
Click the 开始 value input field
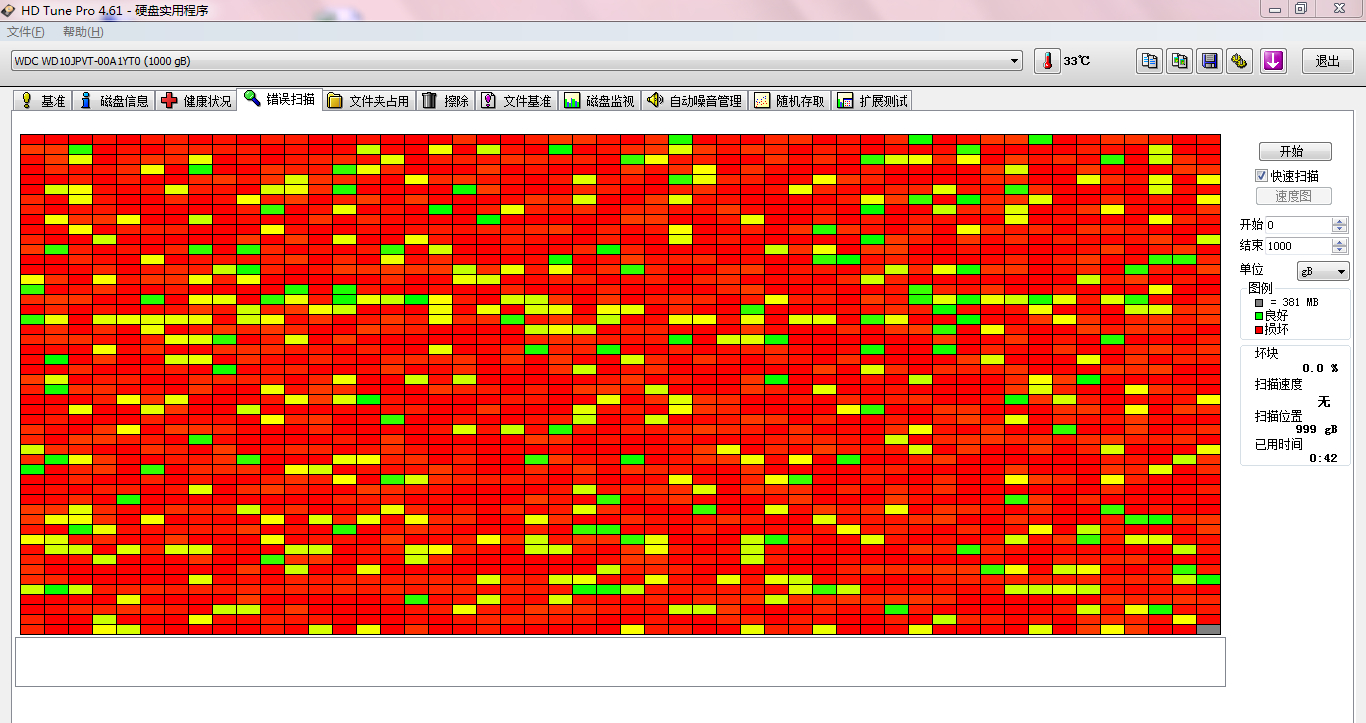(x=1298, y=225)
